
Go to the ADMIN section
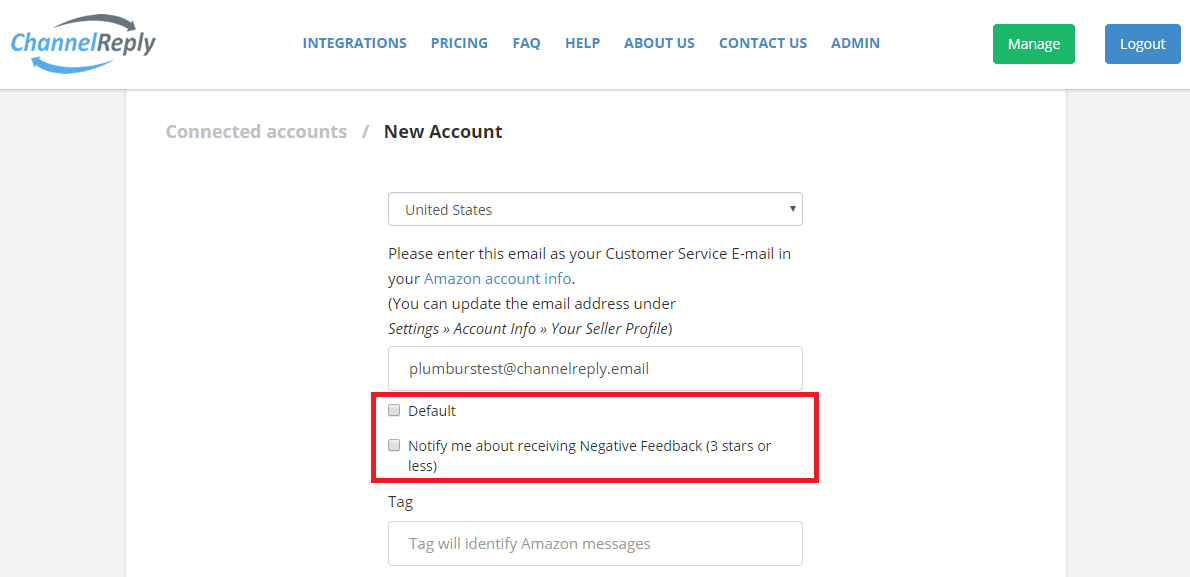855,43
